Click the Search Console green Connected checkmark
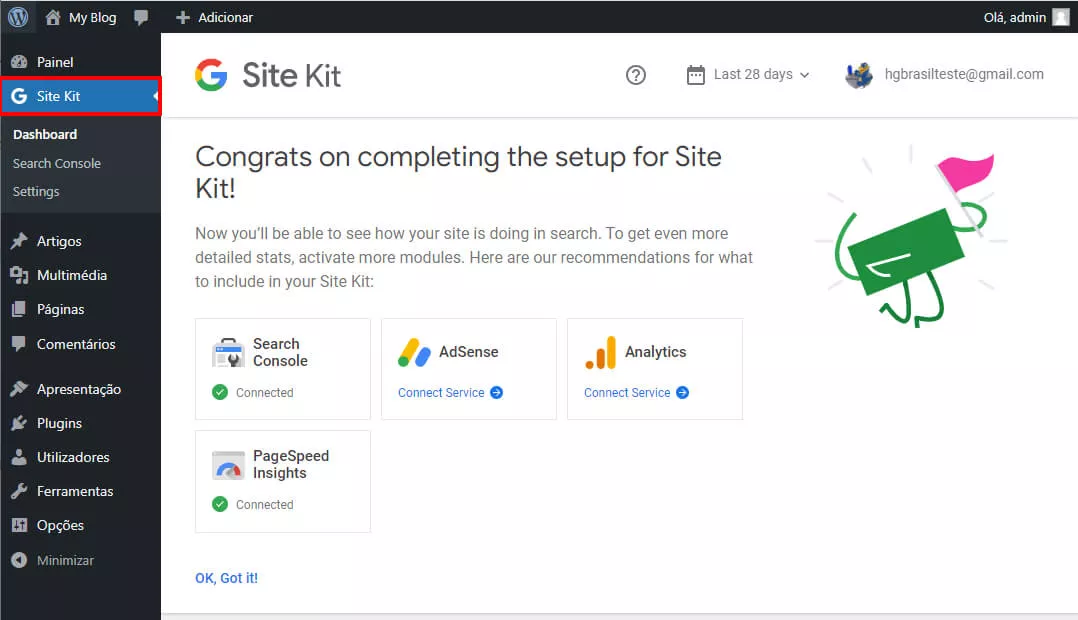1078x620 pixels. (220, 392)
